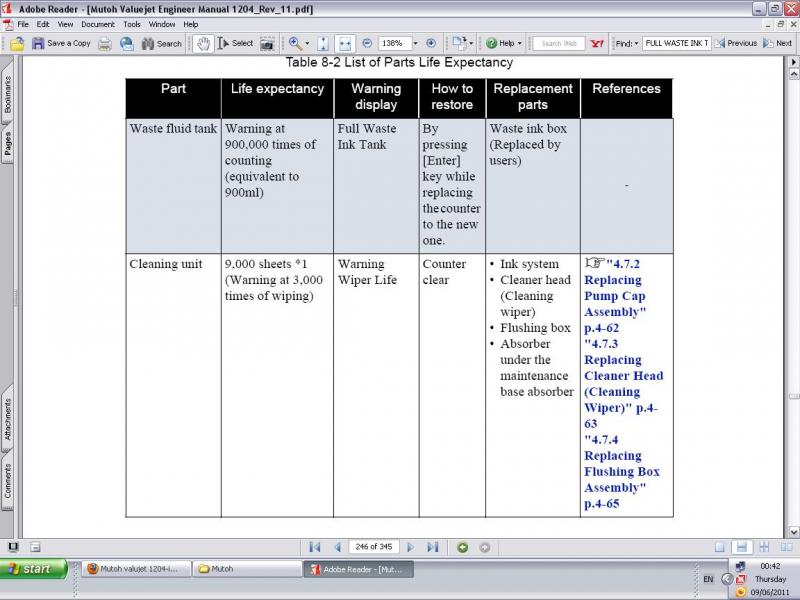Viewport: 800px width, 600px height.
Task: Click Save a Copy button
Action: pyautogui.click(x=61, y=43)
